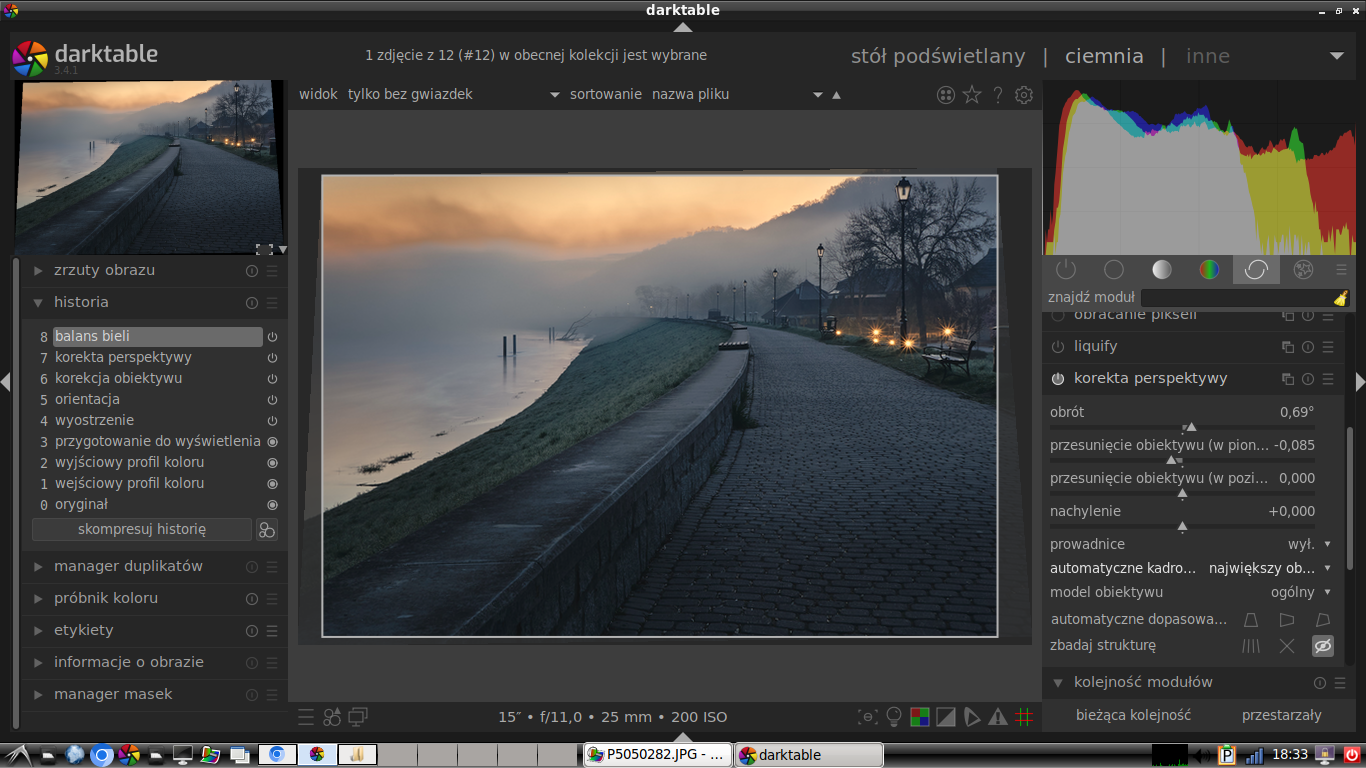Open second window display icon
This screenshot has height=768, width=1366.
coord(358,717)
